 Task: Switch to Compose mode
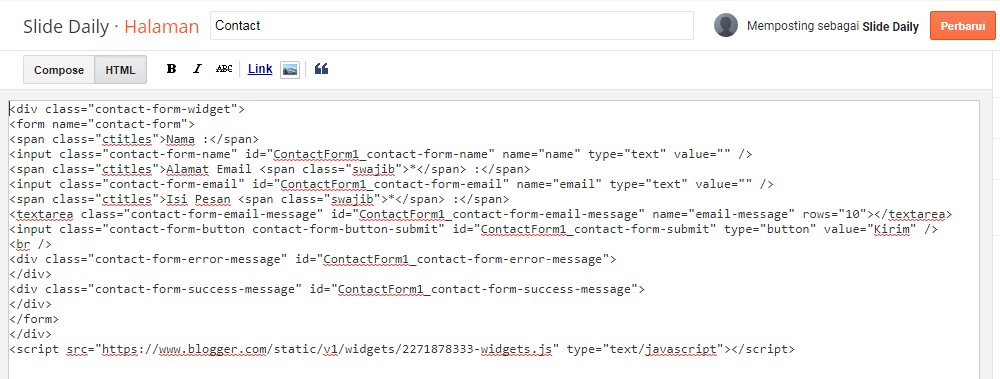pos(59,70)
